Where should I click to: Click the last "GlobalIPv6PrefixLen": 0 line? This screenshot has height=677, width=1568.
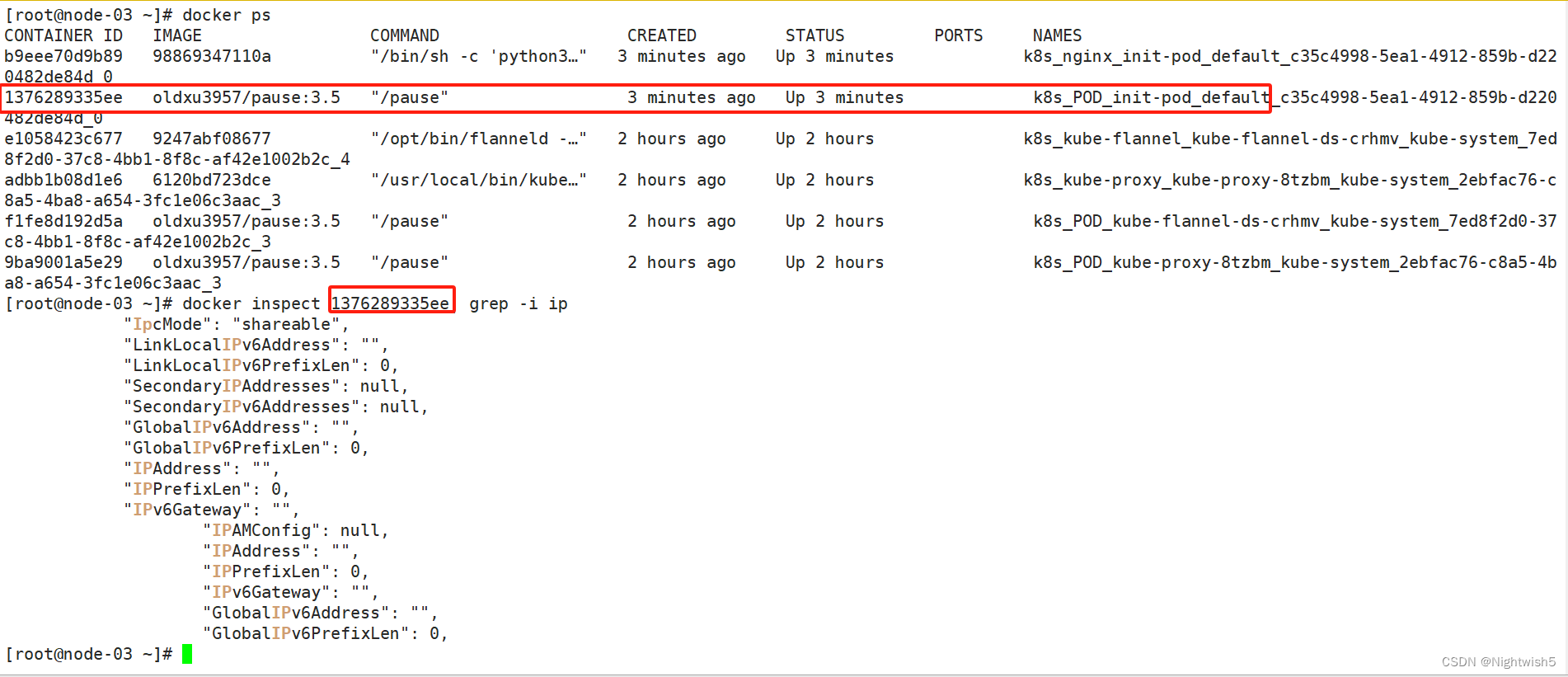pos(326,633)
